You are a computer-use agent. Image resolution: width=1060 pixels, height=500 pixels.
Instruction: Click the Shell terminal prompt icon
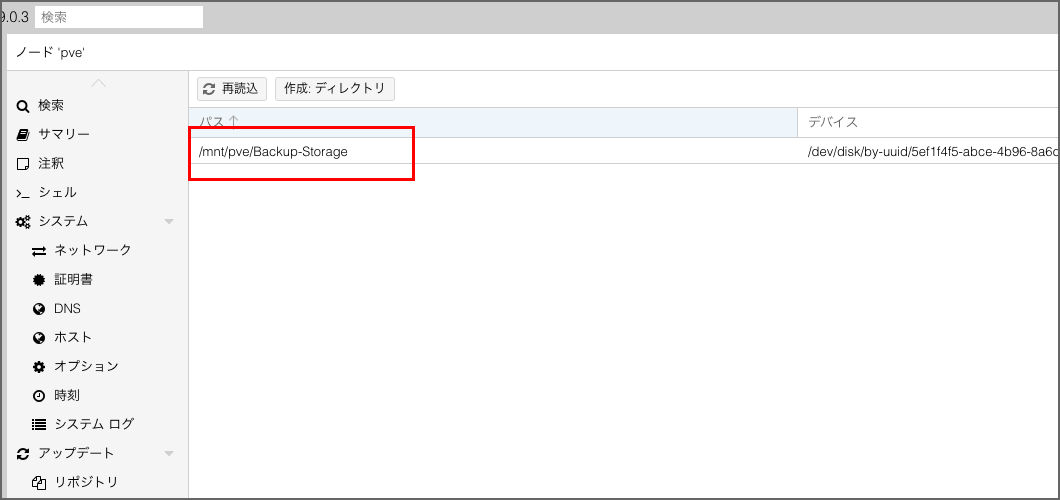(x=23, y=193)
